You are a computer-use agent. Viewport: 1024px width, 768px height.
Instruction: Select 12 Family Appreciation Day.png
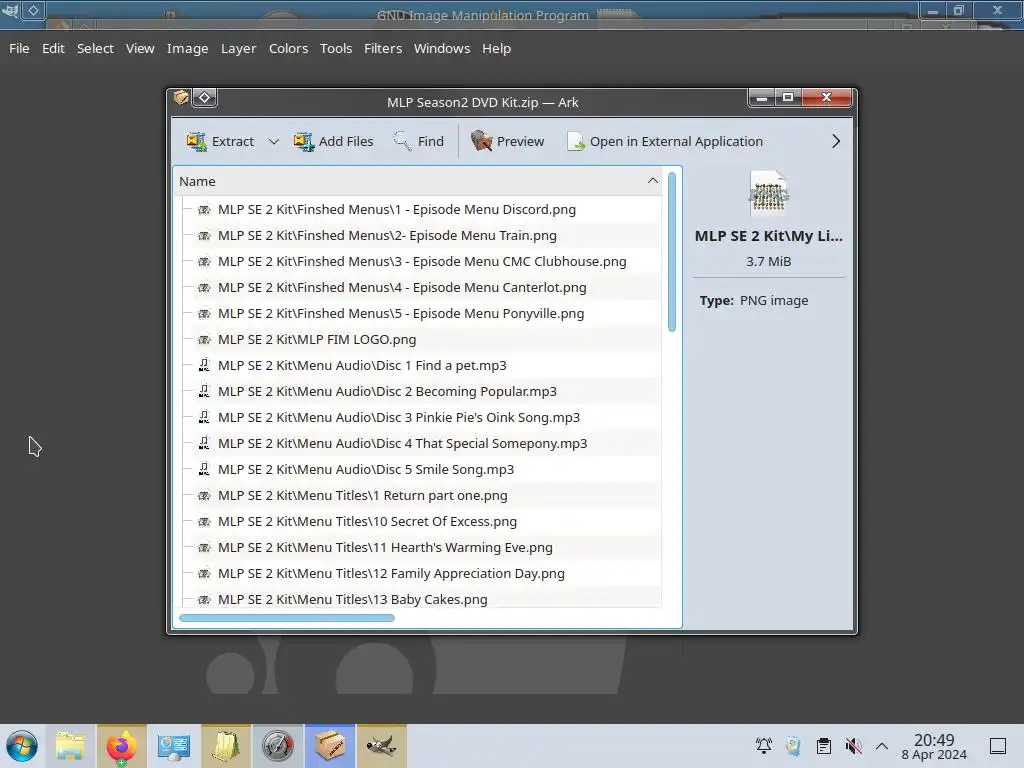pos(391,574)
